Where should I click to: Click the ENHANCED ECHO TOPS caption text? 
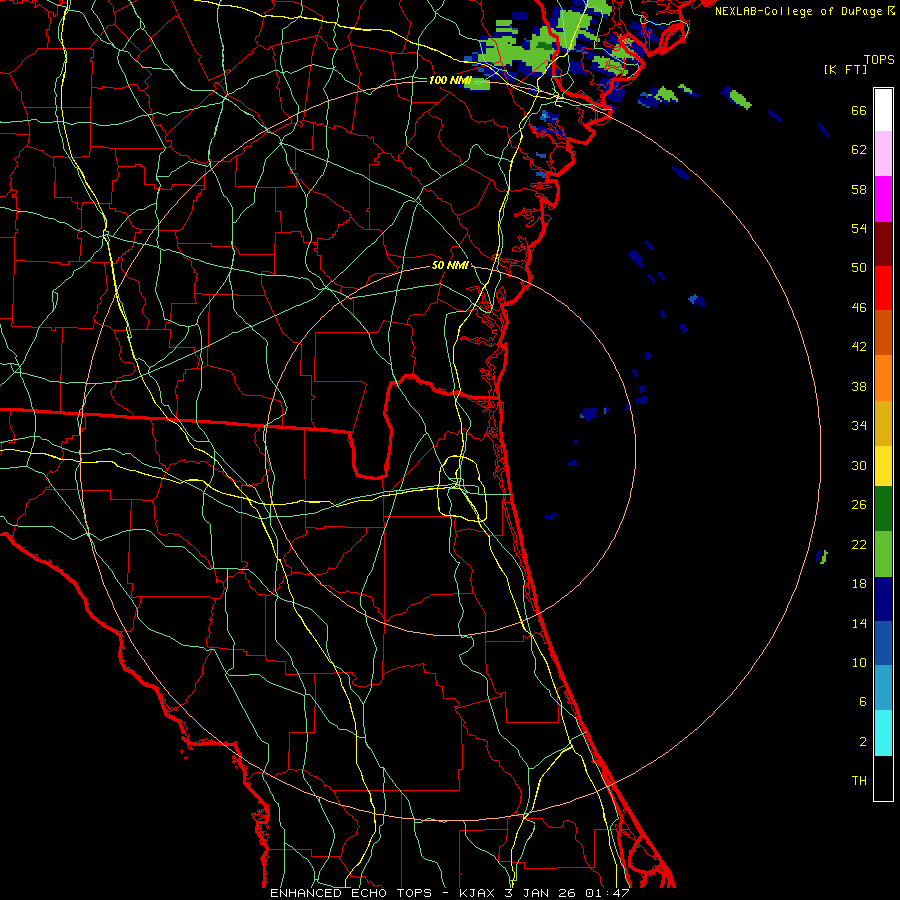[351, 893]
